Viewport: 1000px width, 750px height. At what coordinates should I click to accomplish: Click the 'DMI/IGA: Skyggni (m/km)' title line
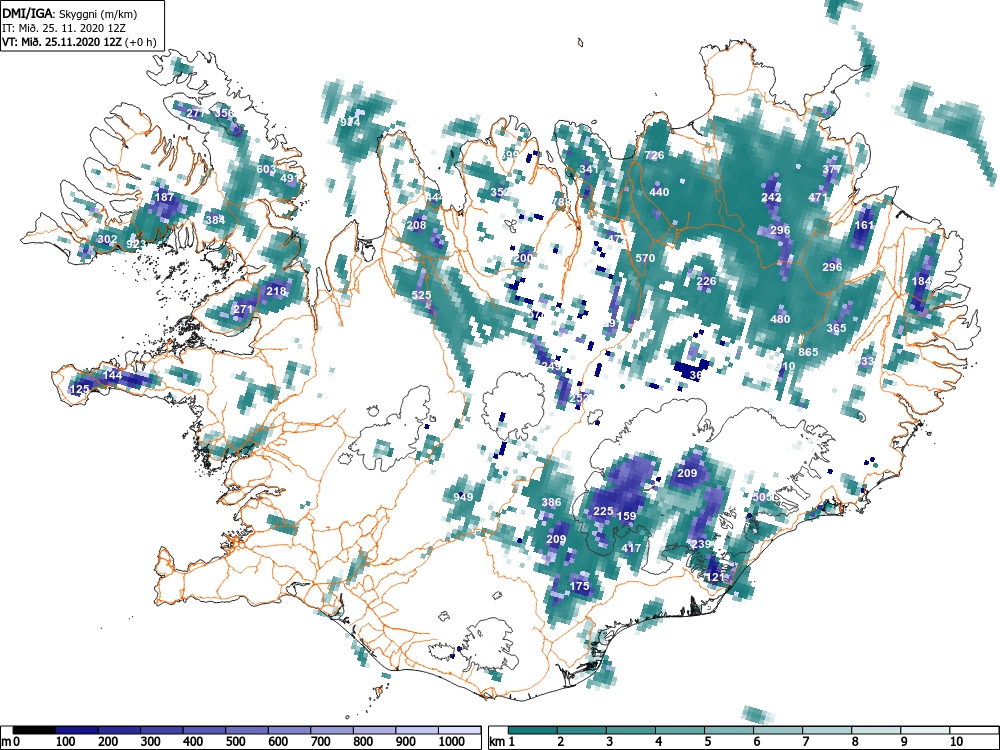pyautogui.click(x=70, y=14)
